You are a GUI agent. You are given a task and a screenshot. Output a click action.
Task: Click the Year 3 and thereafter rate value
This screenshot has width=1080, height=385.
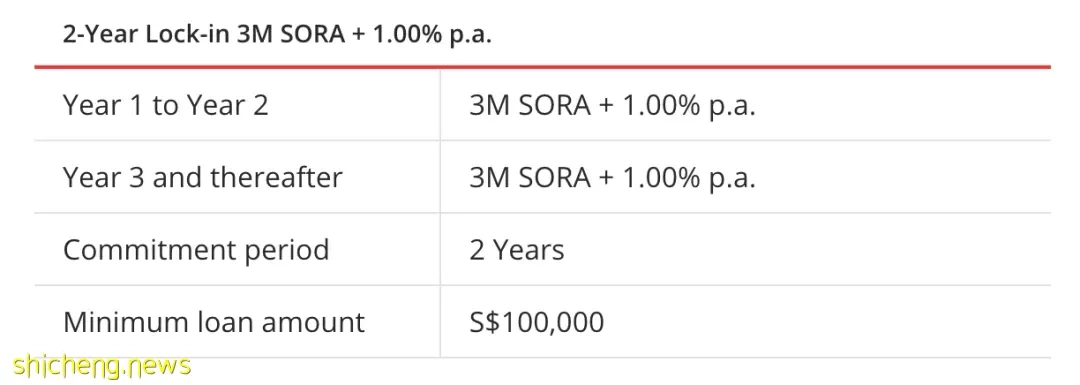click(612, 178)
